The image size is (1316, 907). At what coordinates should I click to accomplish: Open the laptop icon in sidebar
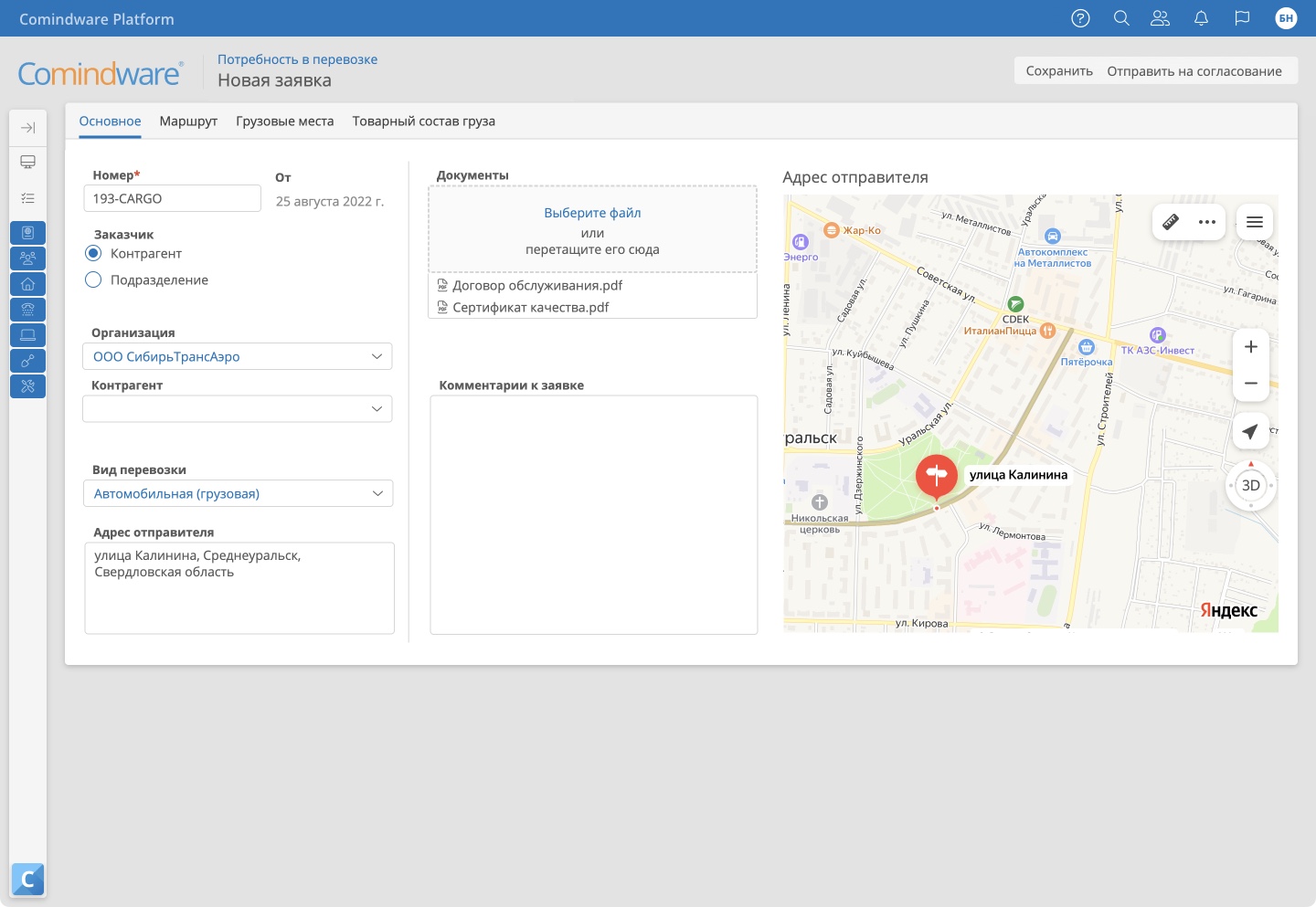click(x=28, y=335)
